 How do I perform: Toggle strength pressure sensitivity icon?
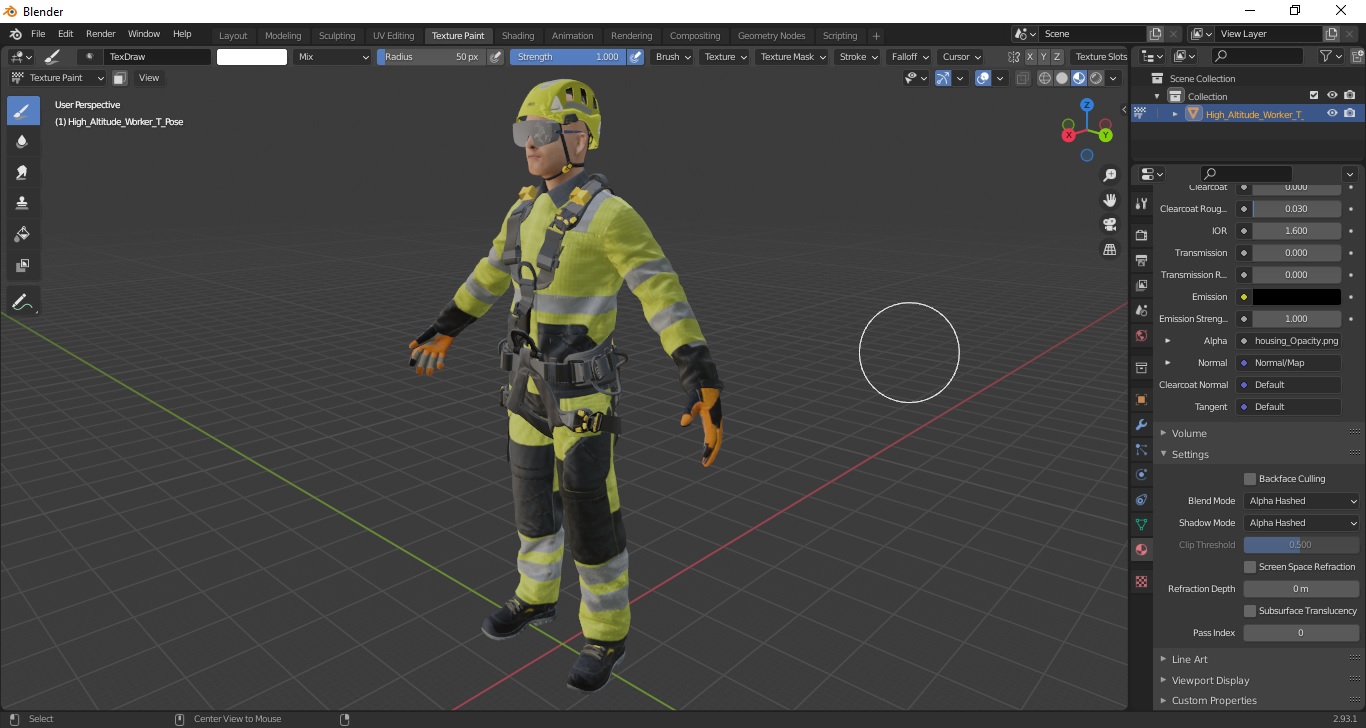point(636,57)
